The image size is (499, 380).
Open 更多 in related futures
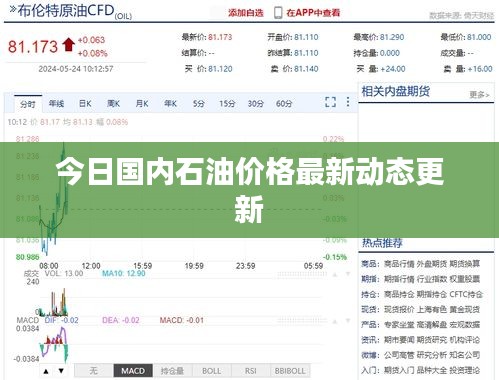click(479, 95)
